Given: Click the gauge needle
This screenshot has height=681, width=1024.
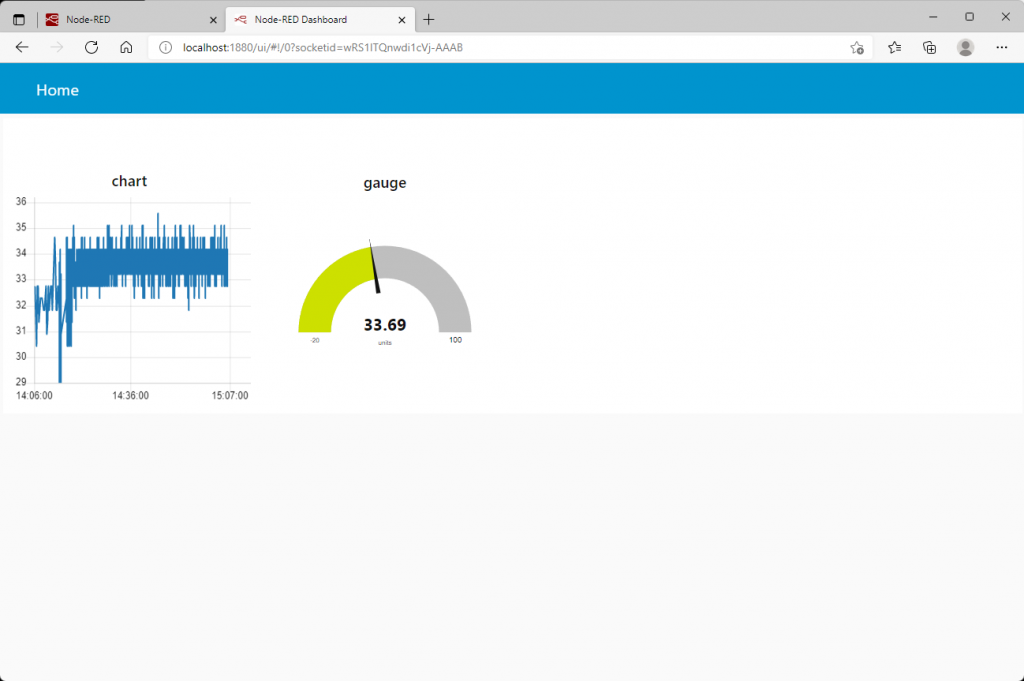Looking at the screenshot, I should pyautogui.click(x=374, y=266).
